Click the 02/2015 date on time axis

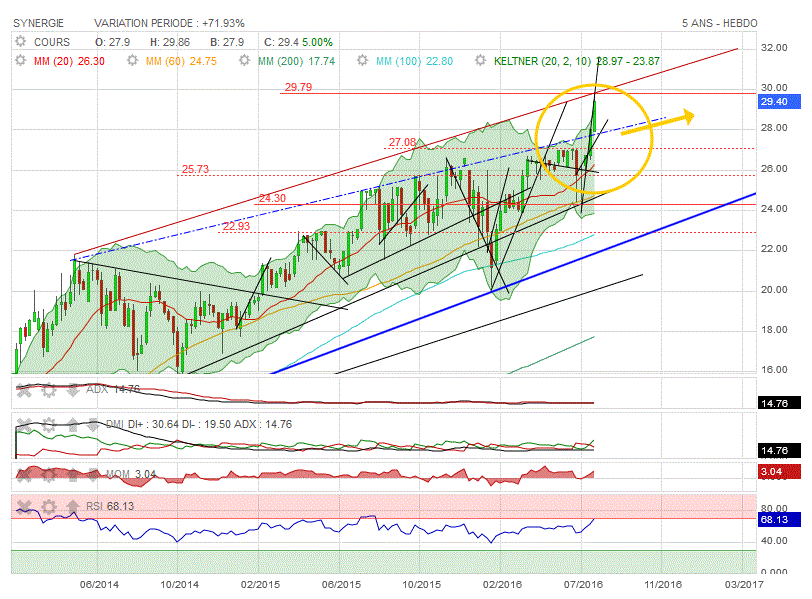(x=260, y=585)
